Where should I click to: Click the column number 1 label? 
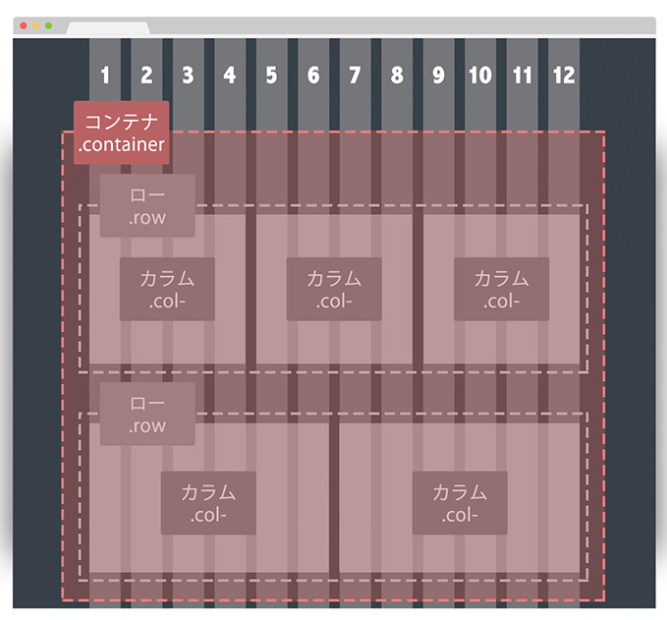pos(105,75)
